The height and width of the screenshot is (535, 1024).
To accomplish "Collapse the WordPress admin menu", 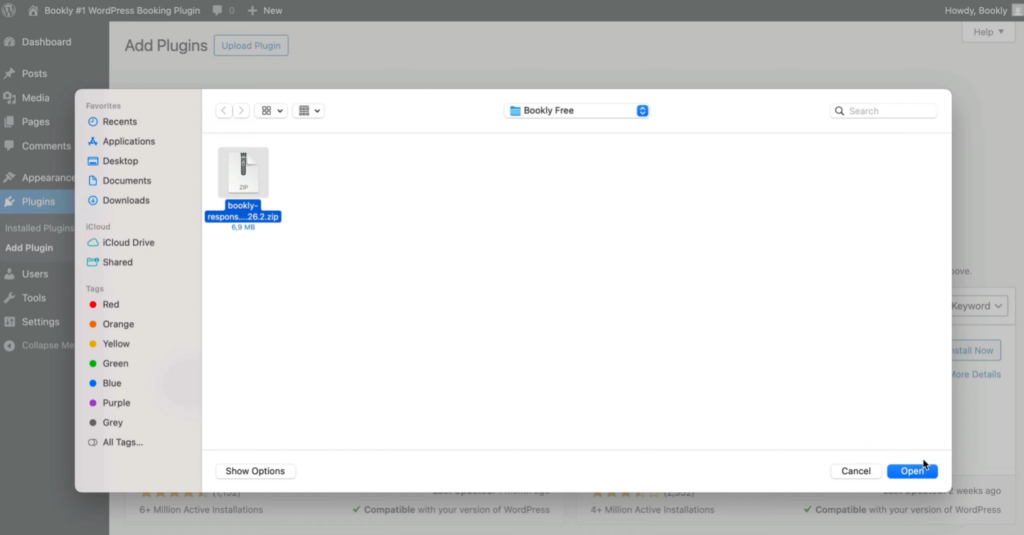I will pyautogui.click(x=38, y=345).
